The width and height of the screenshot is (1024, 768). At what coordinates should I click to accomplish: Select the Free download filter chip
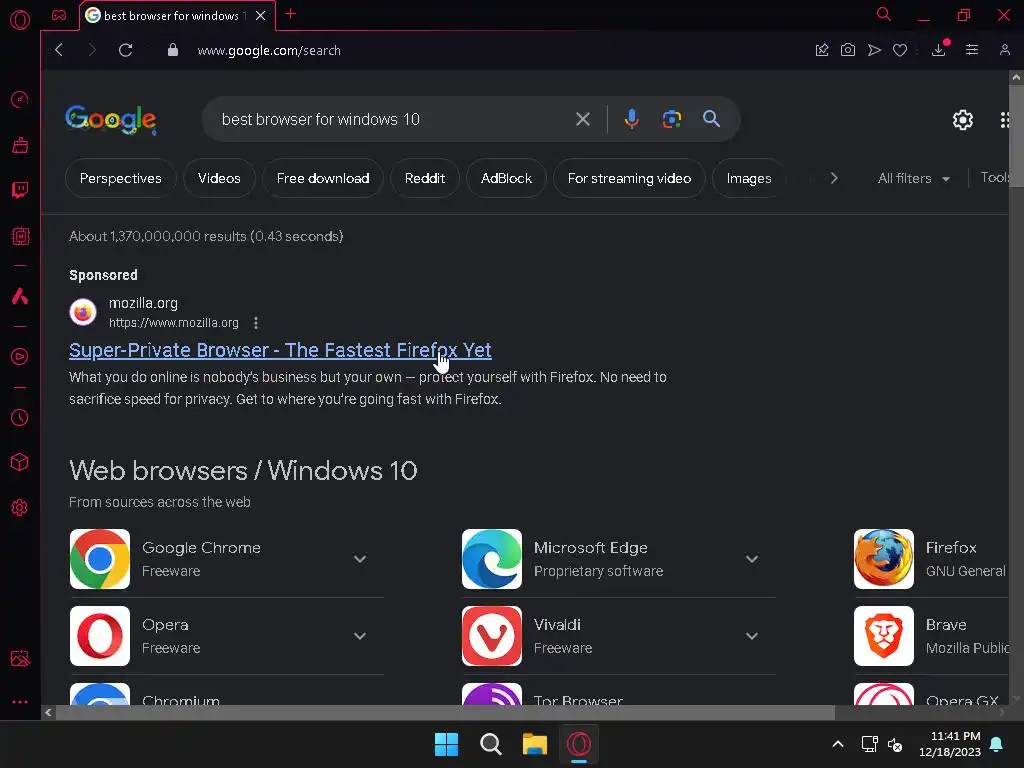point(323,178)
